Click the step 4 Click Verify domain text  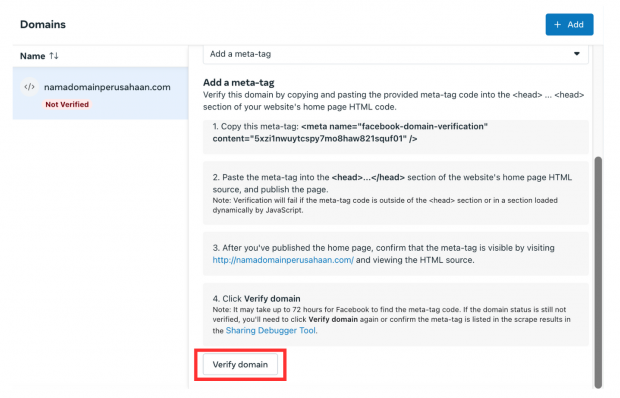click(256, 299)
